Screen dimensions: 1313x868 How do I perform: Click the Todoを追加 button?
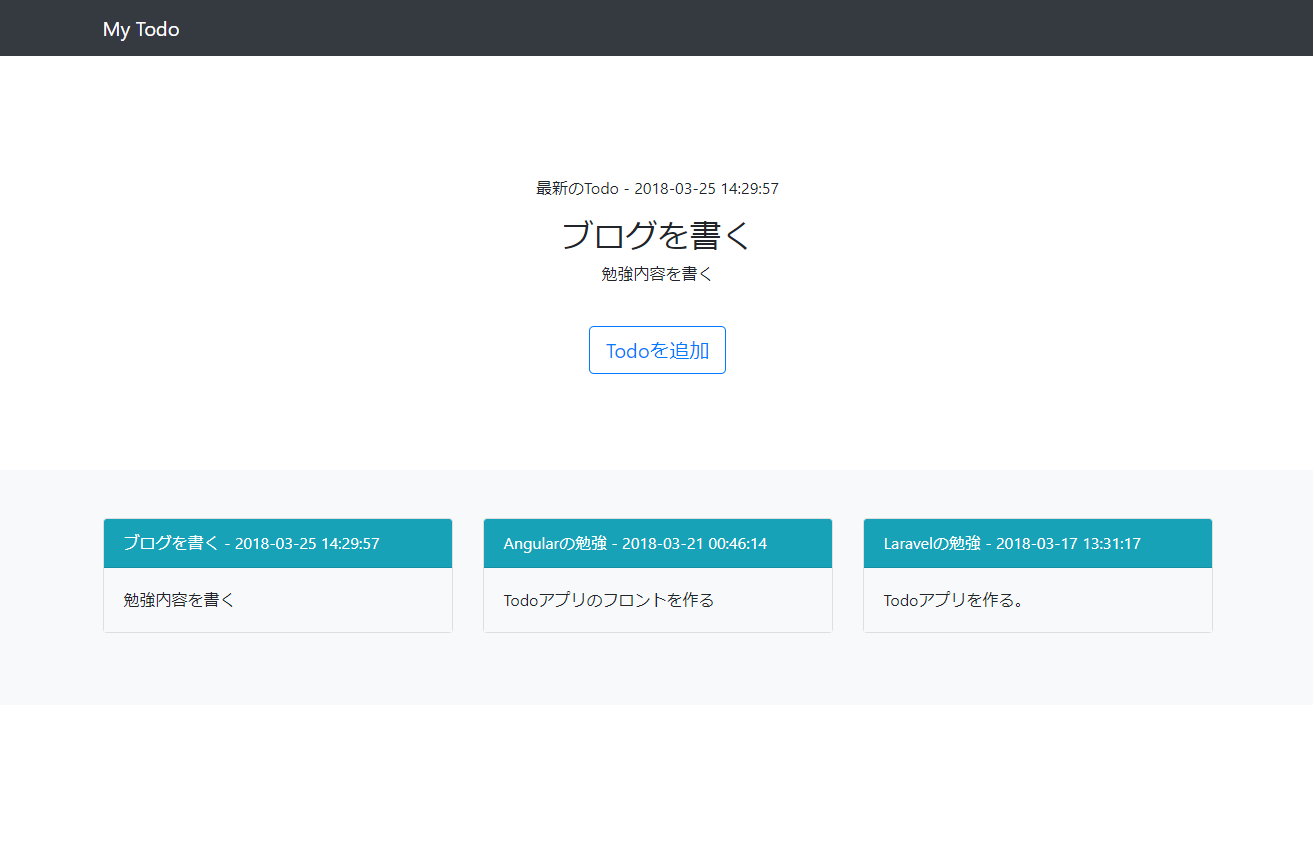click(x=656, y=349)
